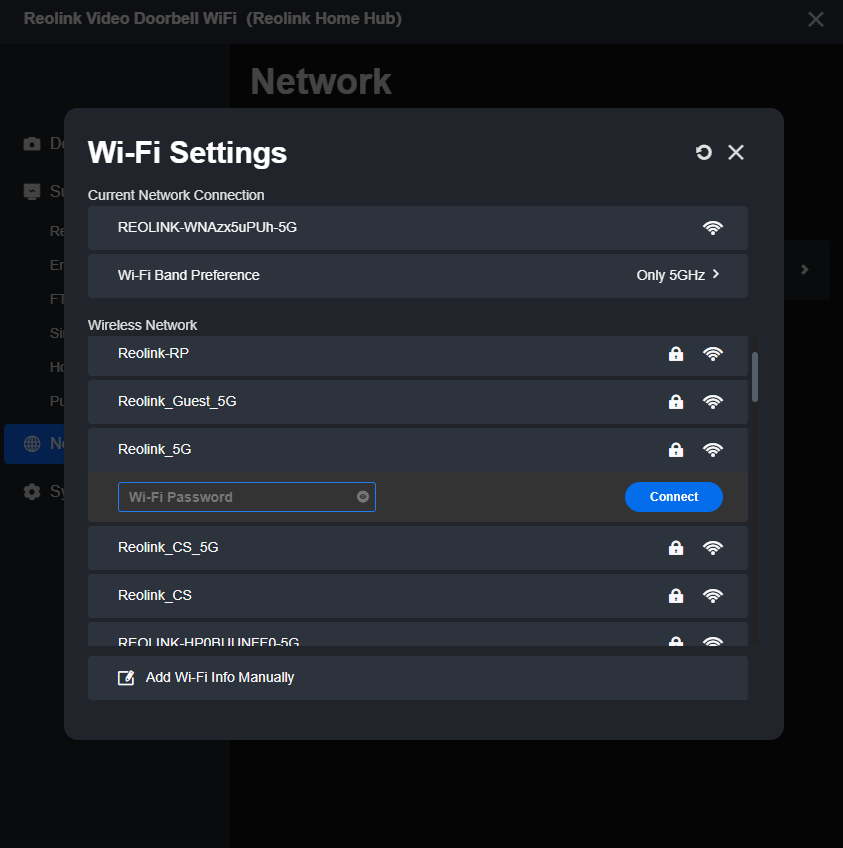Select the Reolink-RP network
The width and height of the screenshot is (843, 848).
(x=417, y=355)
